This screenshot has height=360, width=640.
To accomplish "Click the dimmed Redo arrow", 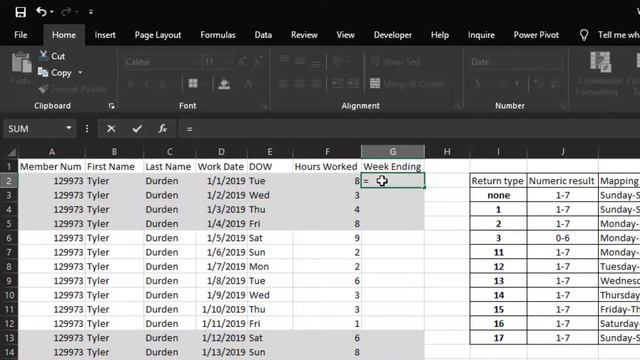I will (66, 12).
